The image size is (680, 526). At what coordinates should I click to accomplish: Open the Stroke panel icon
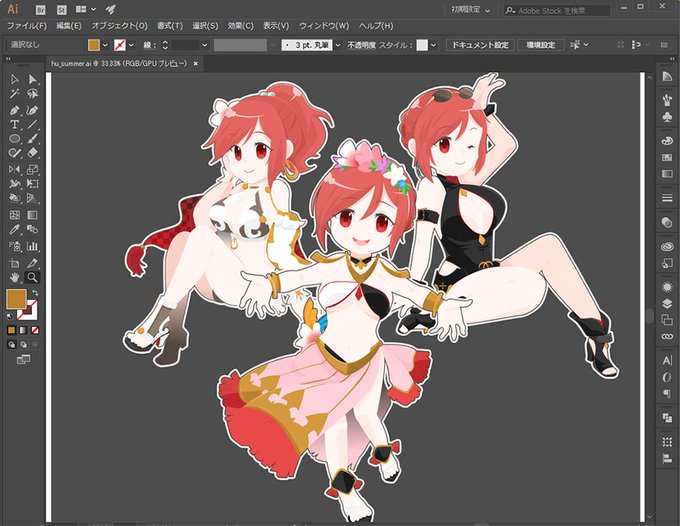pyautogui.click(x=667, y=198)
